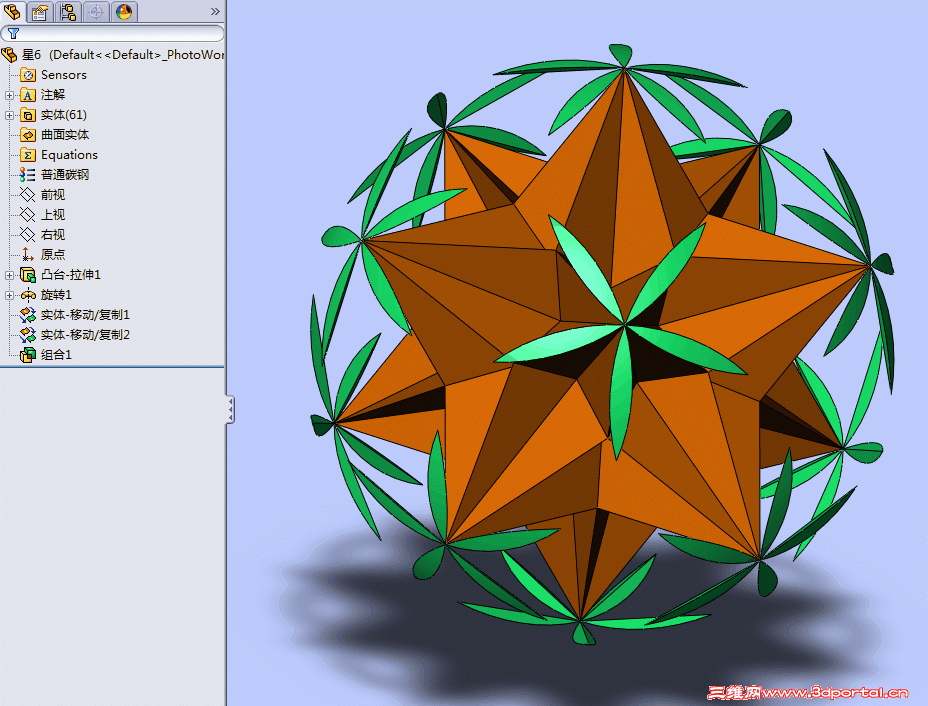
Task: Select the 实体-移动/复制1 label
Action: (85, 315)
